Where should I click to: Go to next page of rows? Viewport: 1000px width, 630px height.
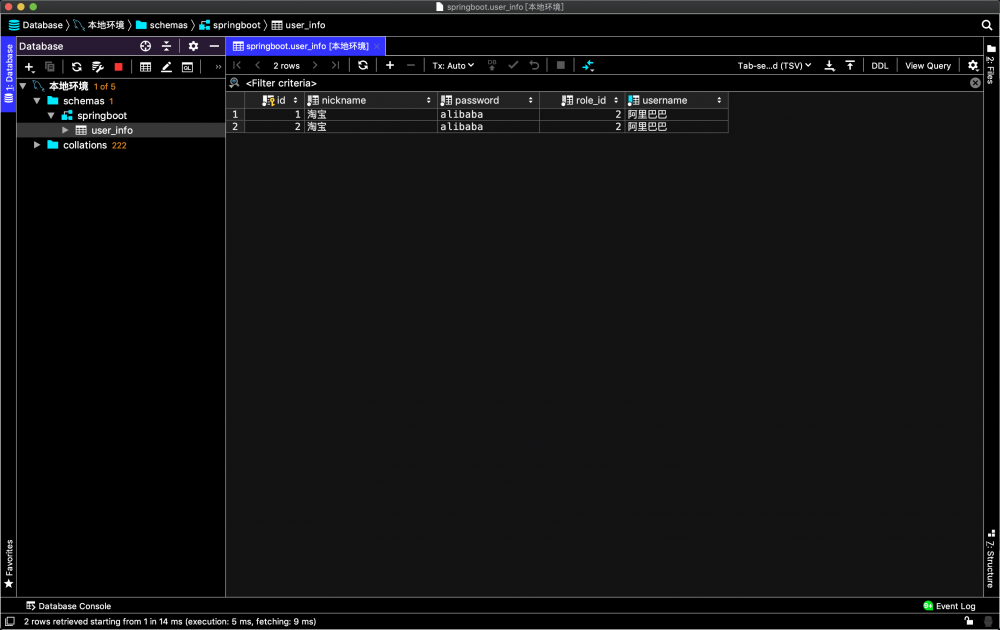click(314, 65)
